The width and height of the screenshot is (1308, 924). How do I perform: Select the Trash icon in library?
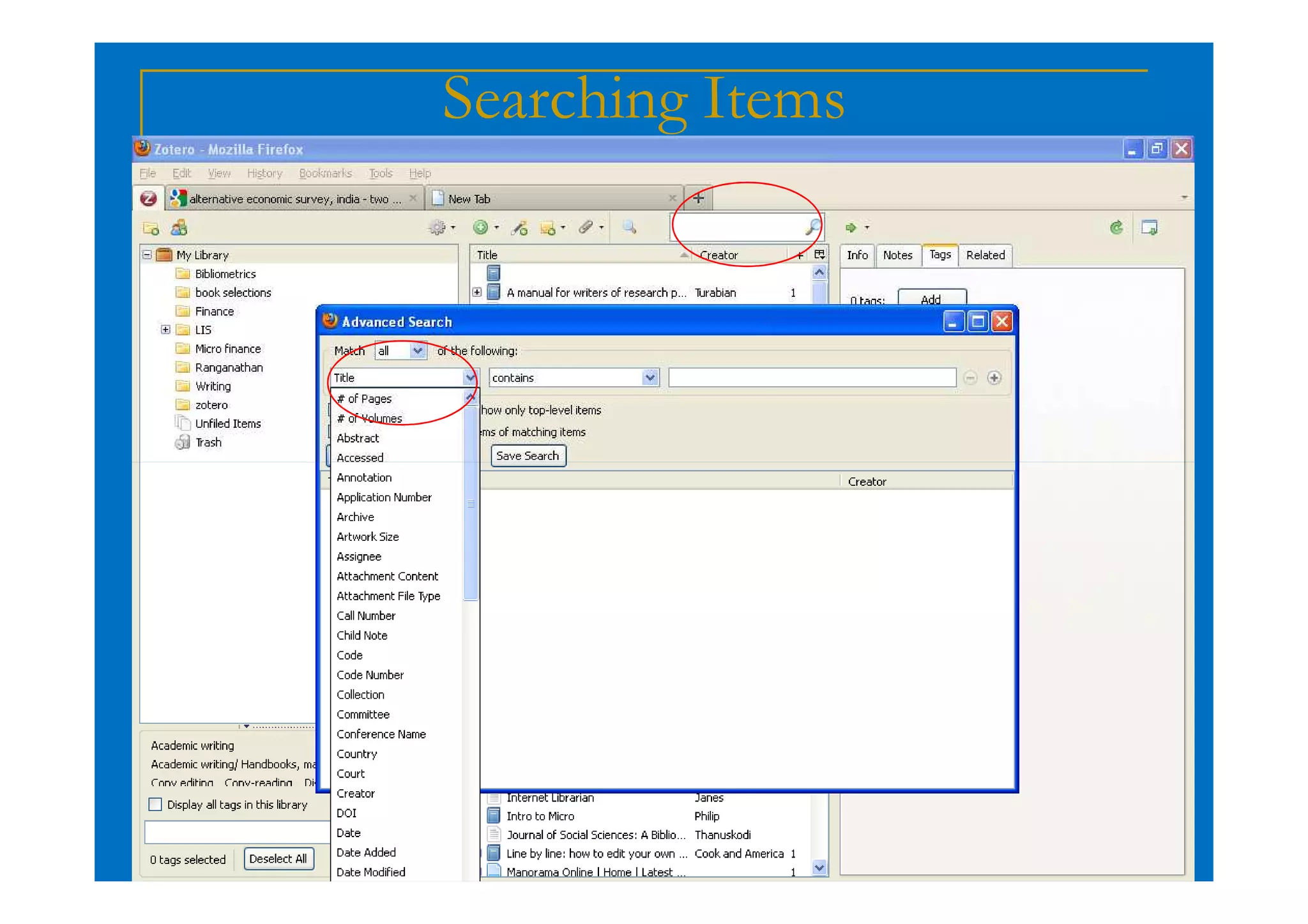coord(183,442)
